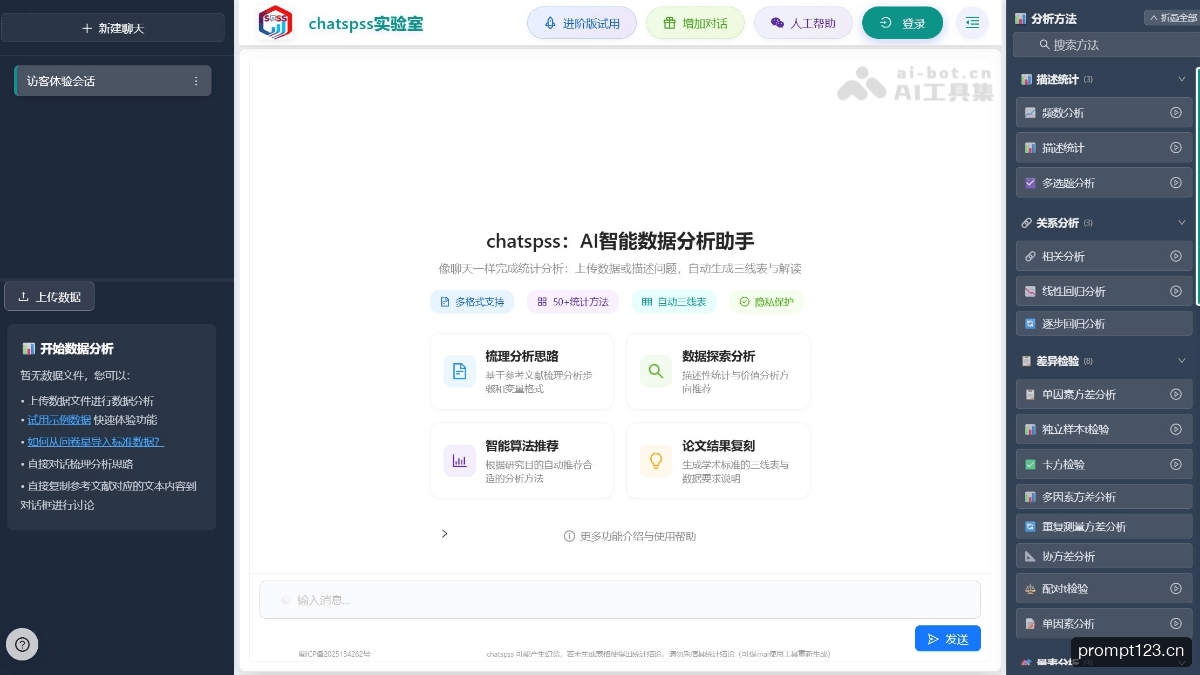The height and width of the screenshot is (675, 1200).
Task: Click the 新建聊天 button
Action: pos(112,28)
